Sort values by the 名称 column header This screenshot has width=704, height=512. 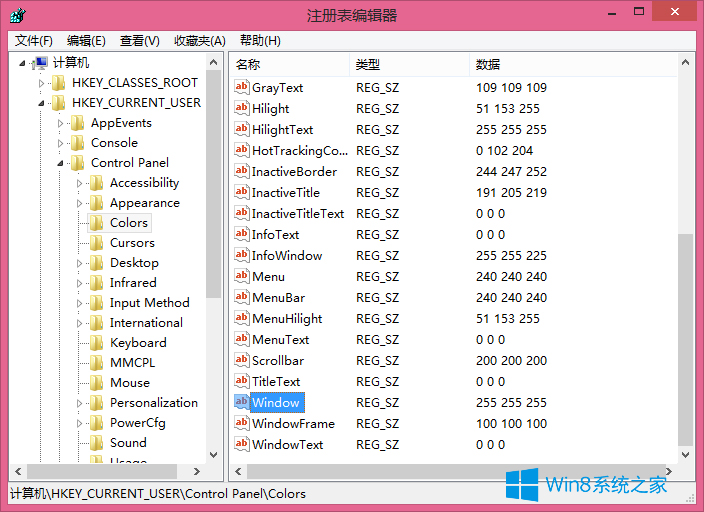click(290, 65)
